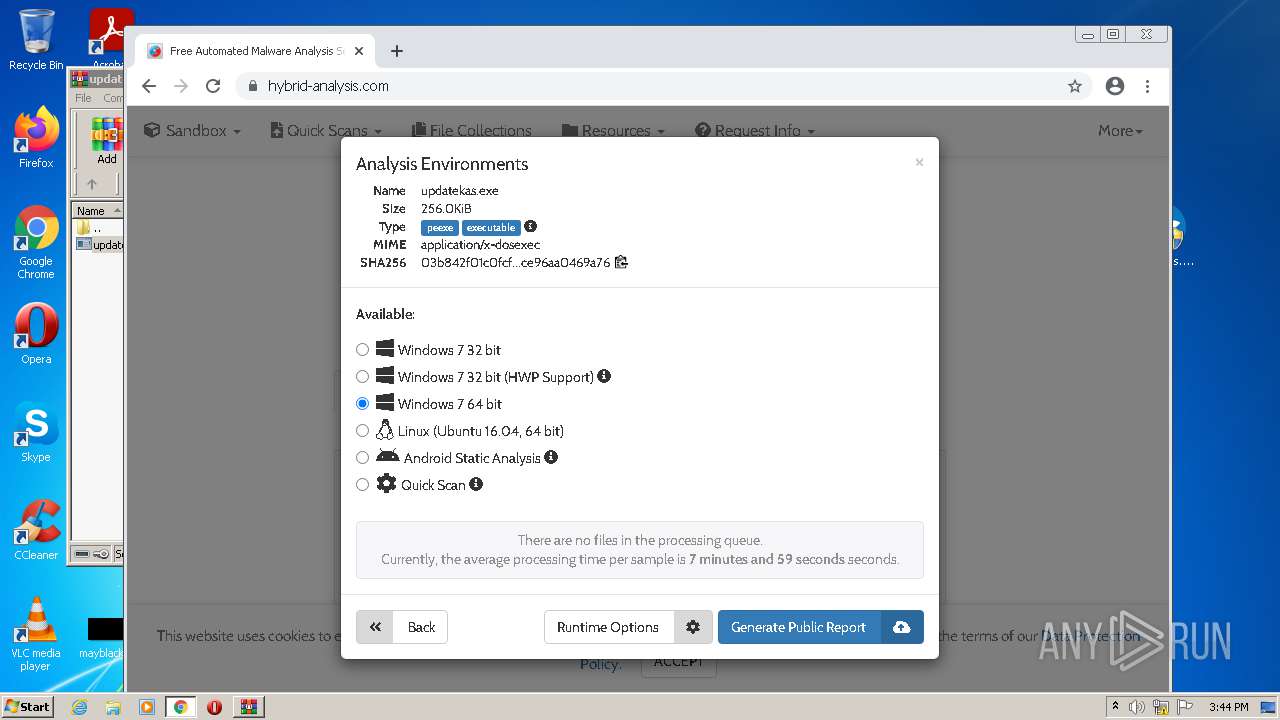Viewport: 1280px width, 720px height.
Task: Accept the cookies notice
Action: [x=678, y=662]
